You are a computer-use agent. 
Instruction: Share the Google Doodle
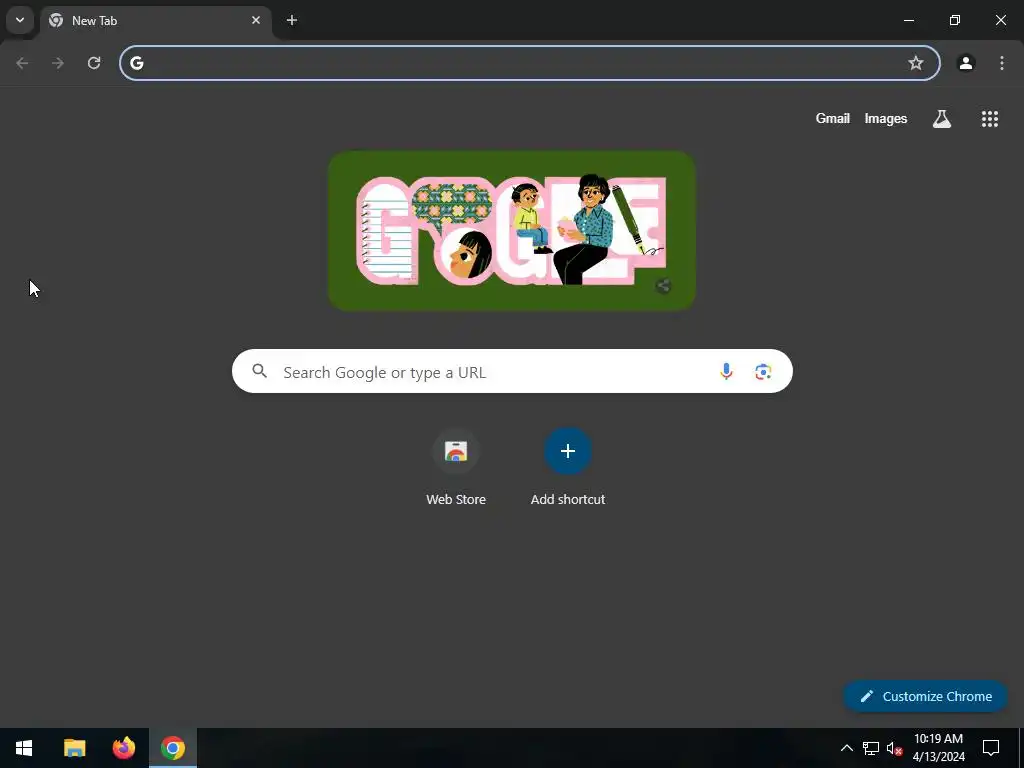[x=663, y=285]
